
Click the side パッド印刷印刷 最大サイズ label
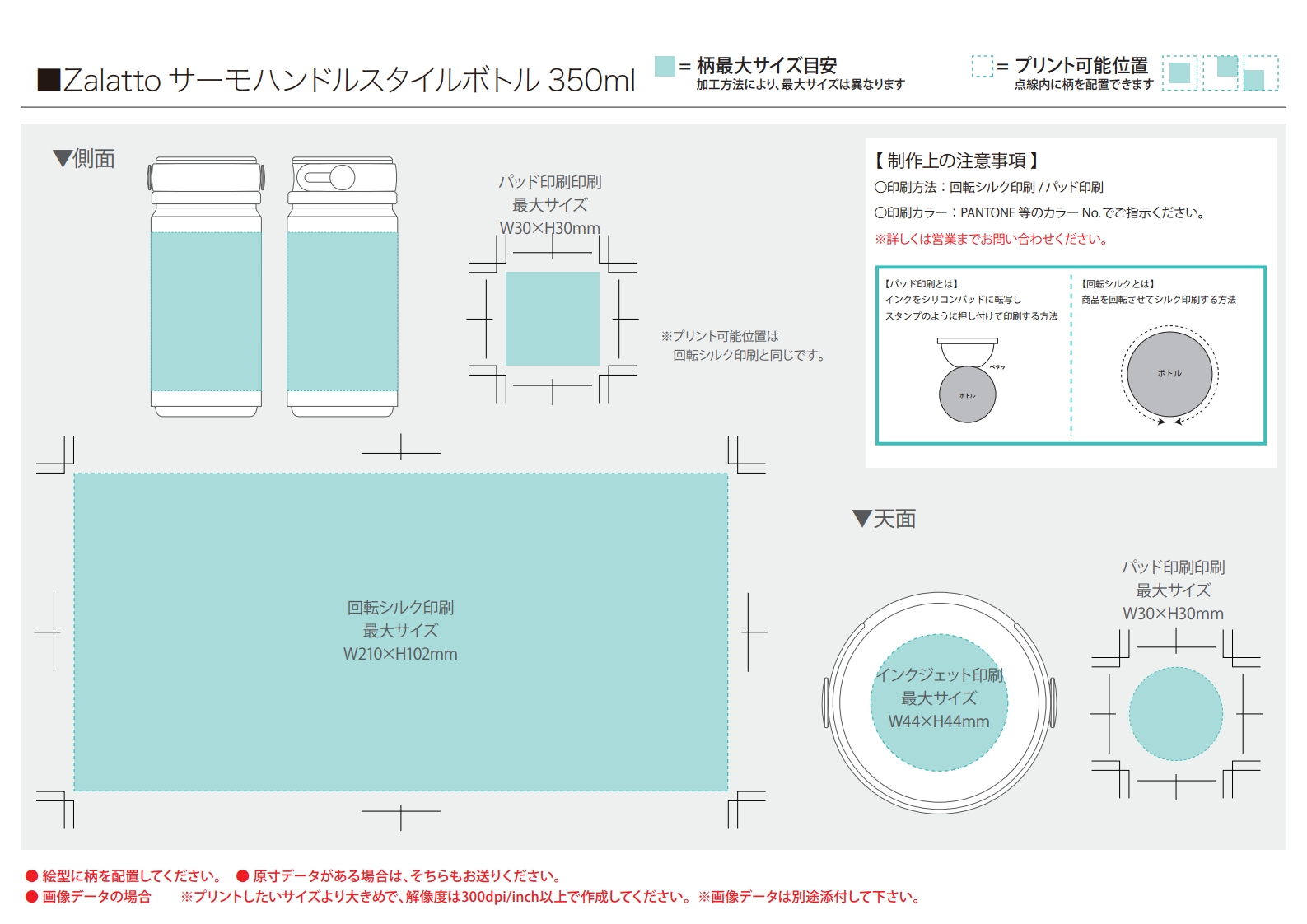pos(550,204)
